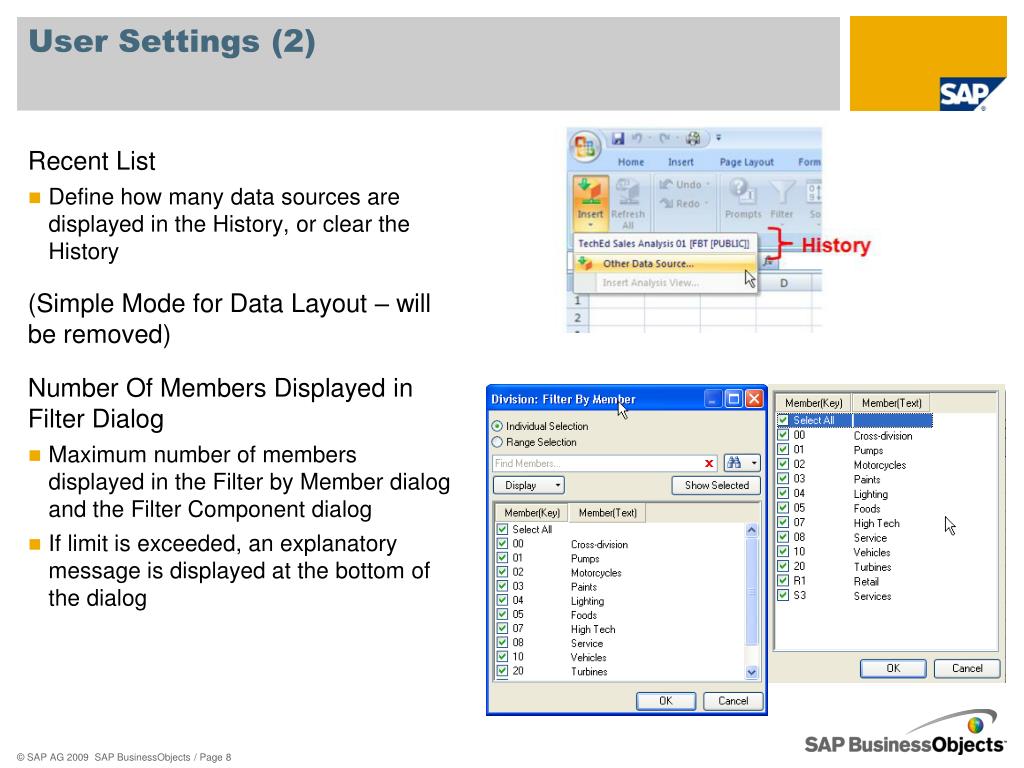Select row 1 header in the spreadsheet
The image size is (1024, 768).
point(577,301)
